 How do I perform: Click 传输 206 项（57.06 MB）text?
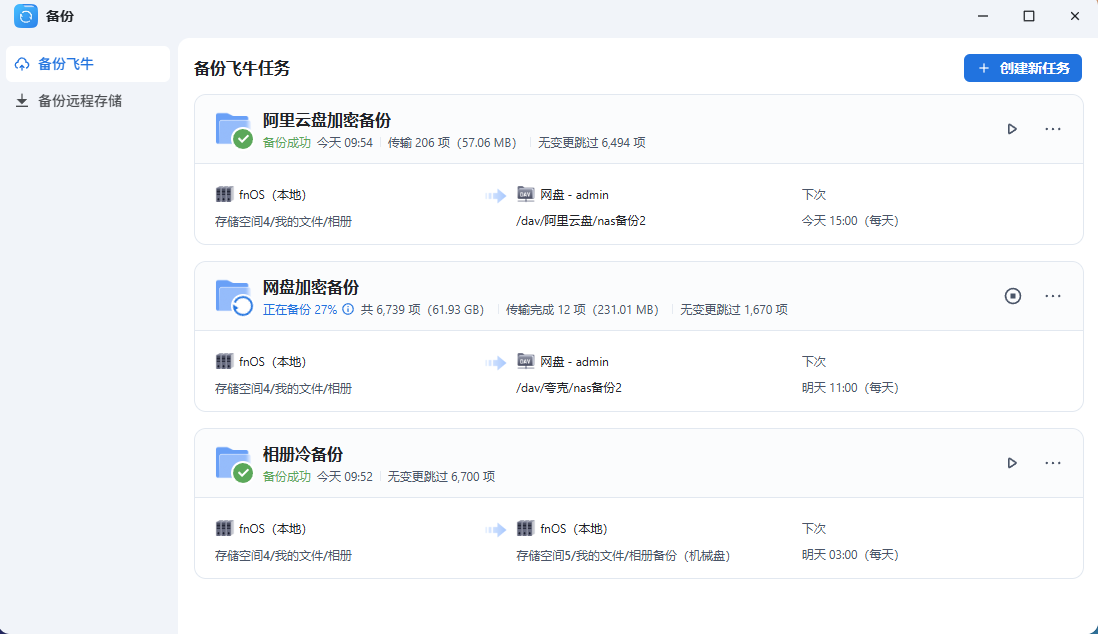click(x=452, y=142)
